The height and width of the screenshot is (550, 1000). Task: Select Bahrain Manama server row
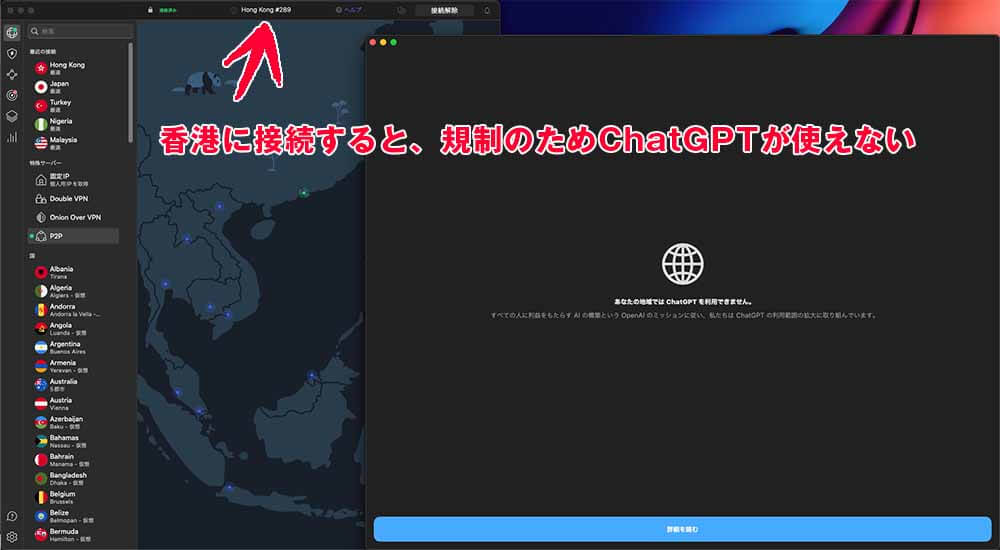(x=73, y=460)
